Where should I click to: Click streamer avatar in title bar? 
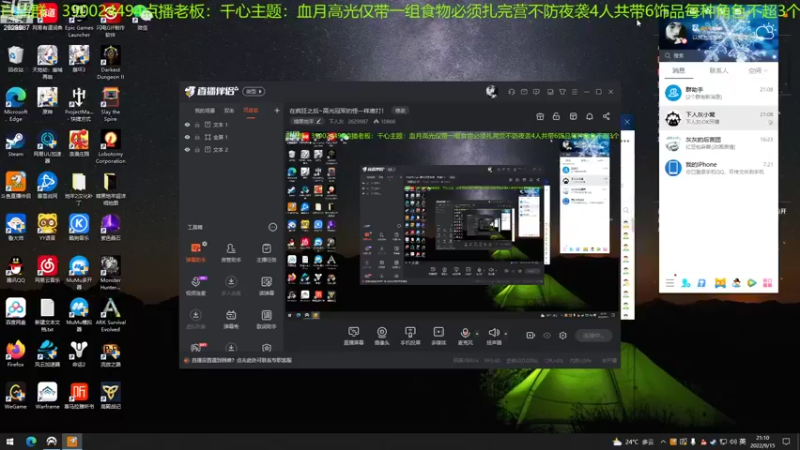(x=491, y=91)
